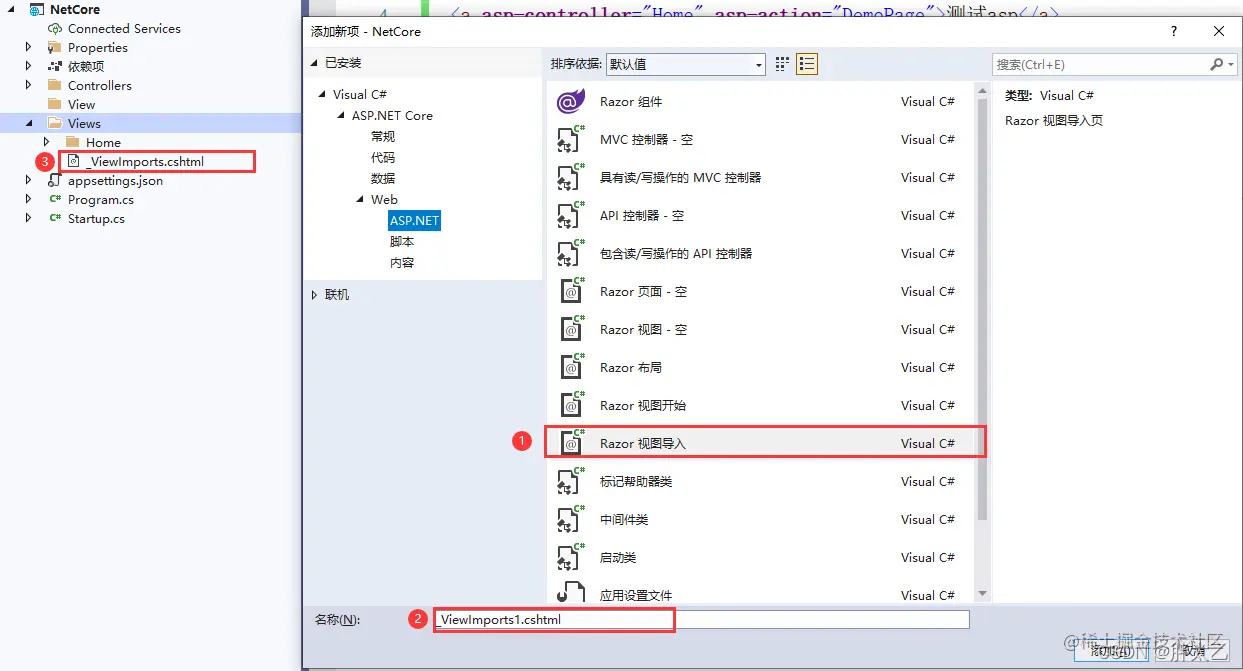
Task: Select the 脚本 category
Action: click(x=402, y=242)
